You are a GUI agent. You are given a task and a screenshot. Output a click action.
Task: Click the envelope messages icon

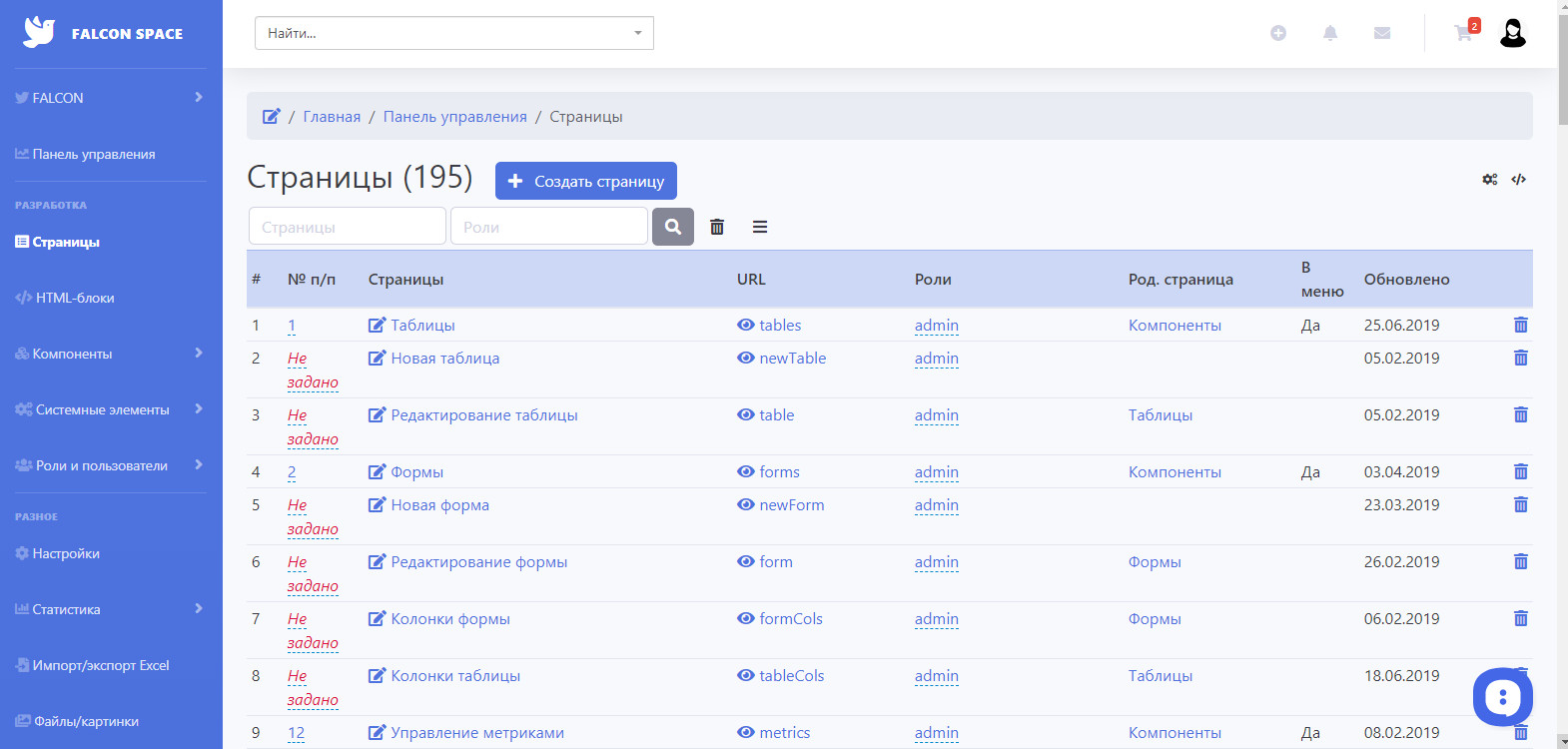coord(1382,33)
